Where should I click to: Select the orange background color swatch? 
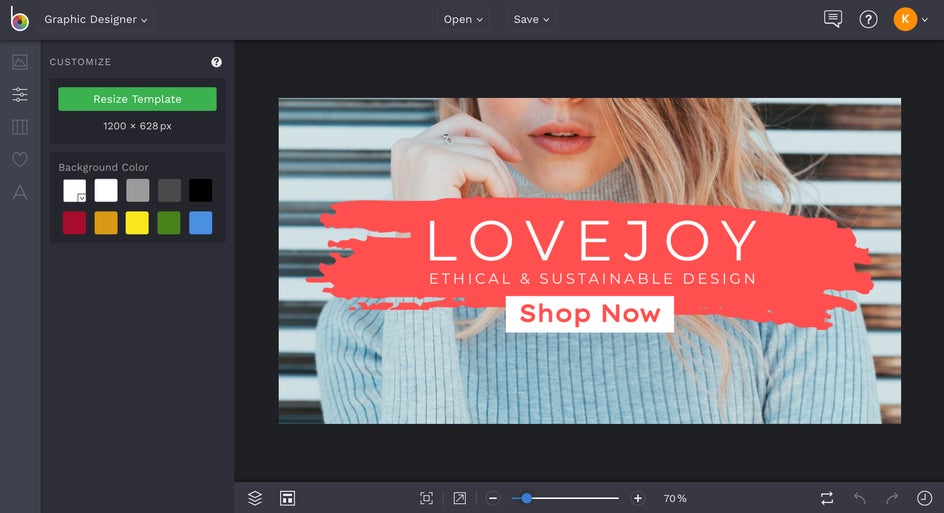coord(106,223)
